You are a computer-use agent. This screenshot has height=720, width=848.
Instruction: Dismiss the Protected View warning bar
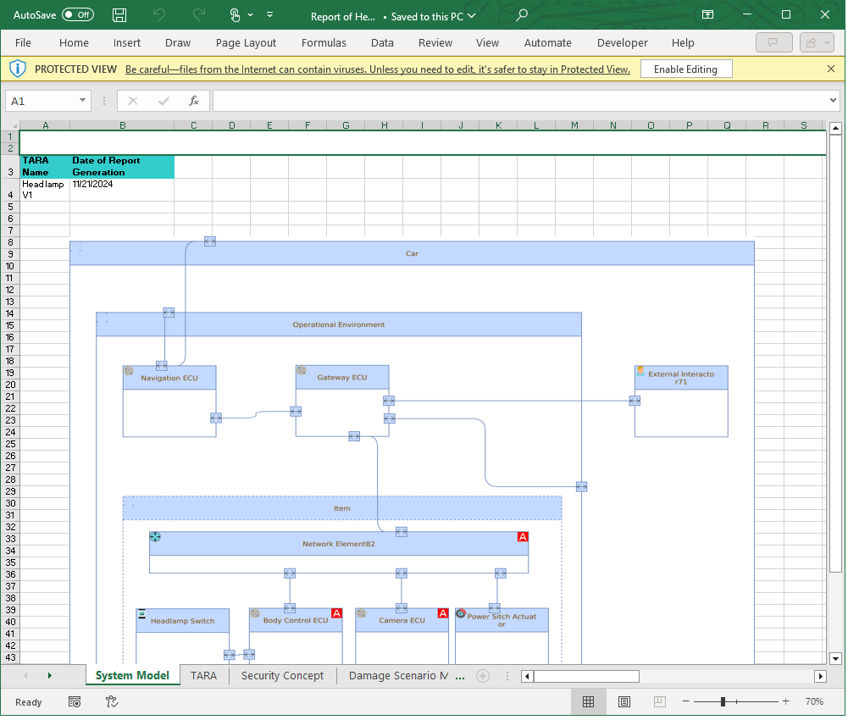tap(829, 68)
